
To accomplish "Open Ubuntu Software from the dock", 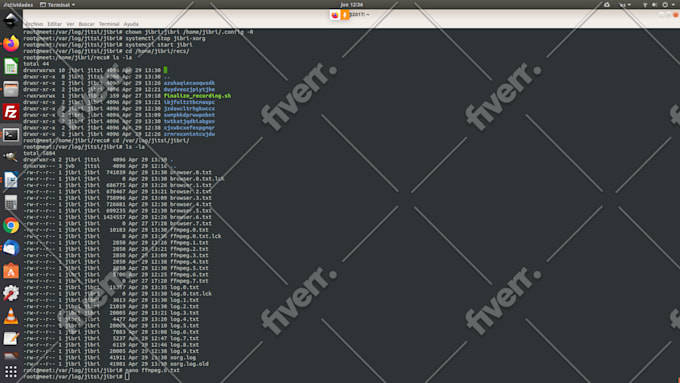I will pyautogui.click(x=11, y=271).
